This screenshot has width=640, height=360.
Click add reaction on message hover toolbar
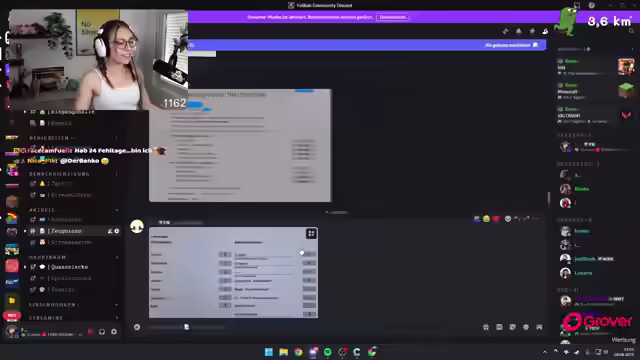click(508, 219)
